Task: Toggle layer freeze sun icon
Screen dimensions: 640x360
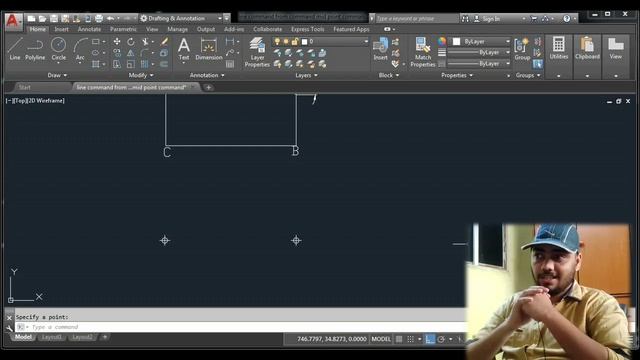Action: [x=286, y=42]
